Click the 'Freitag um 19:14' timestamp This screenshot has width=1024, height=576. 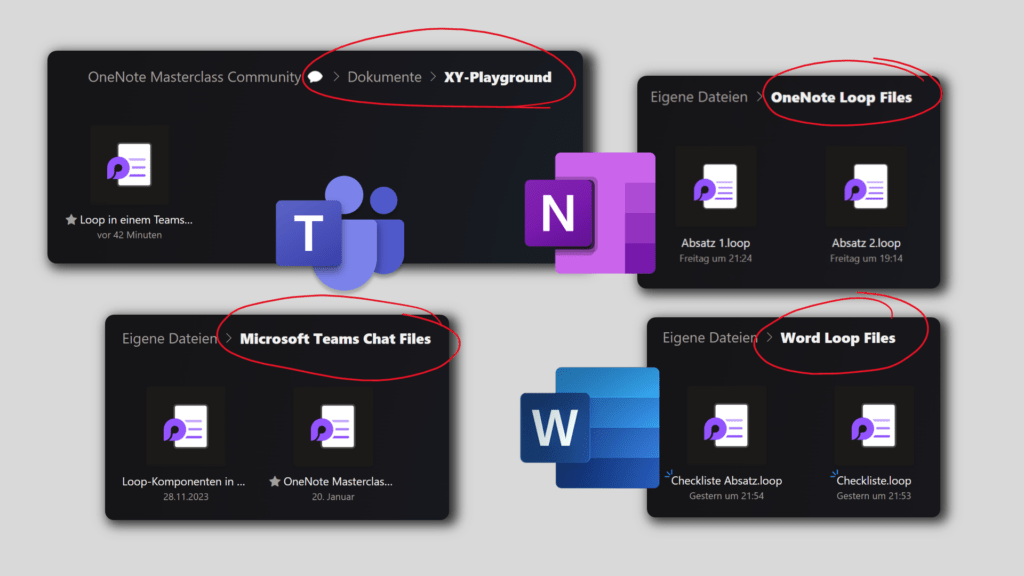click(866, 259)
